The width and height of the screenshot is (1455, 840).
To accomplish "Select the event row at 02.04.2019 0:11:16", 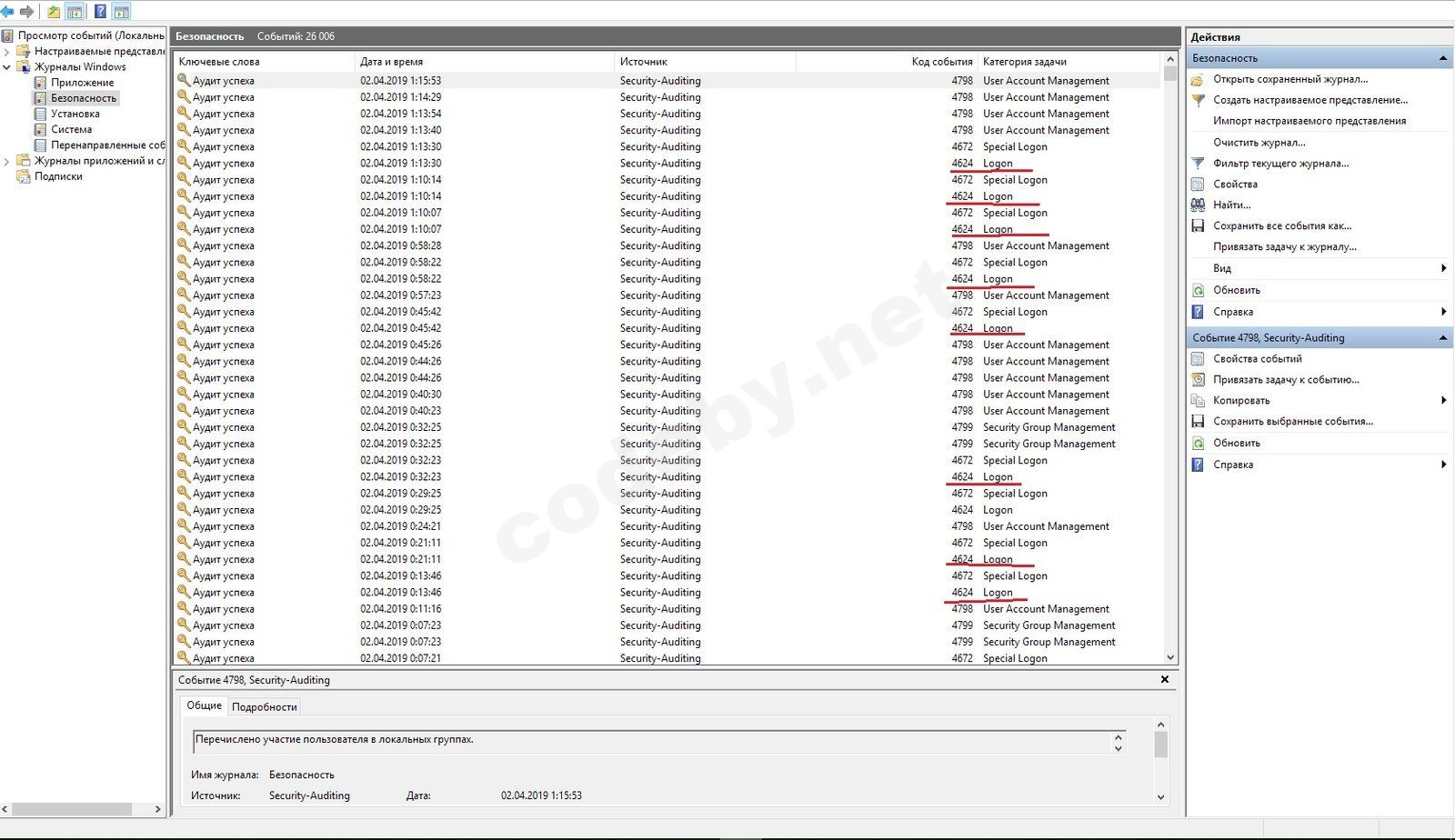I will coord(668,609).
